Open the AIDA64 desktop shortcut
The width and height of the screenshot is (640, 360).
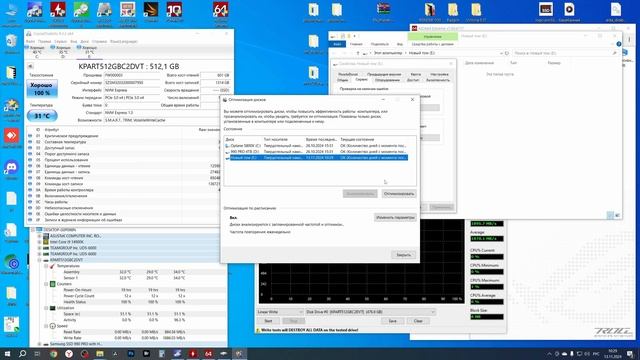[220, 12]
